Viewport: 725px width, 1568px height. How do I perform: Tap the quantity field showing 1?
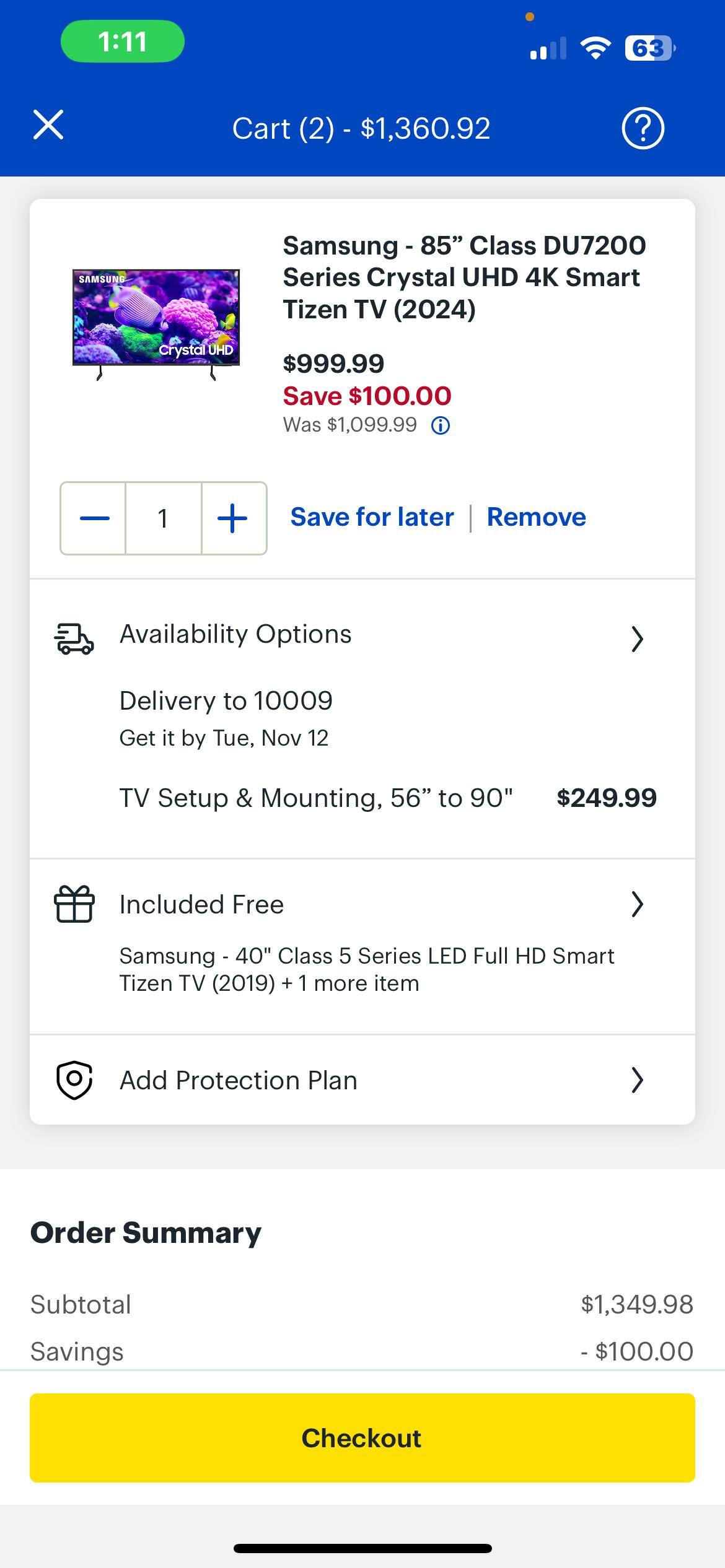coord(163,518)
